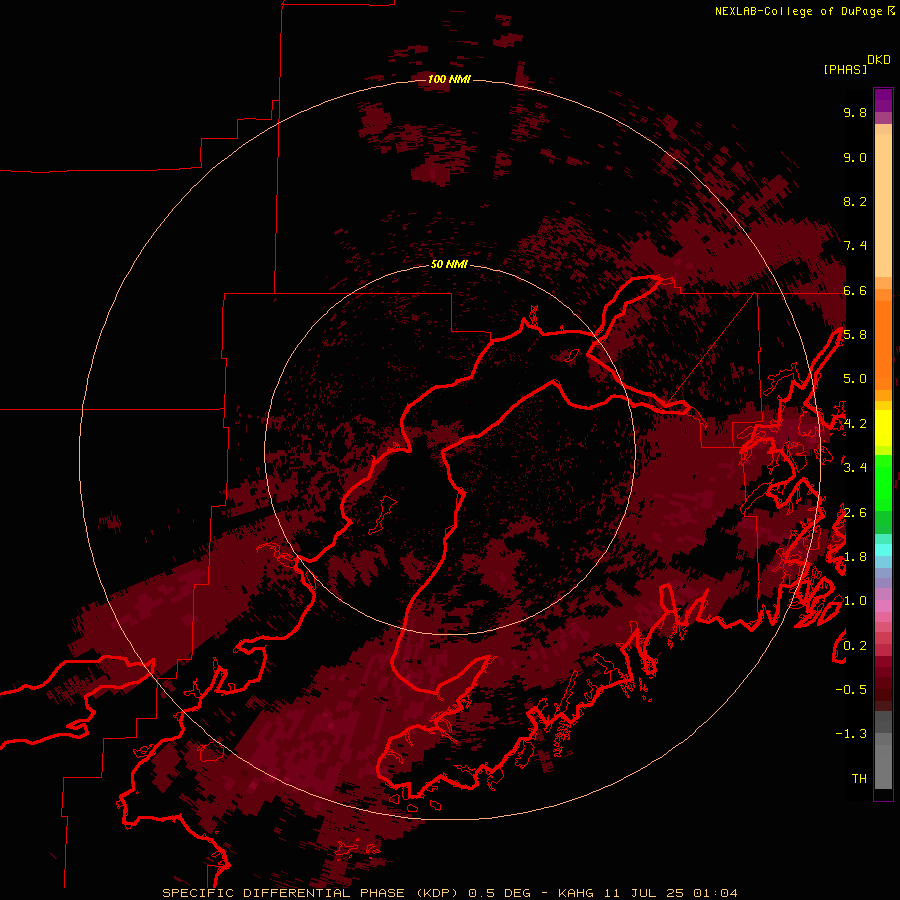
Task: Click the purple top segment of the color bar
Action: [x=883, y=100]
